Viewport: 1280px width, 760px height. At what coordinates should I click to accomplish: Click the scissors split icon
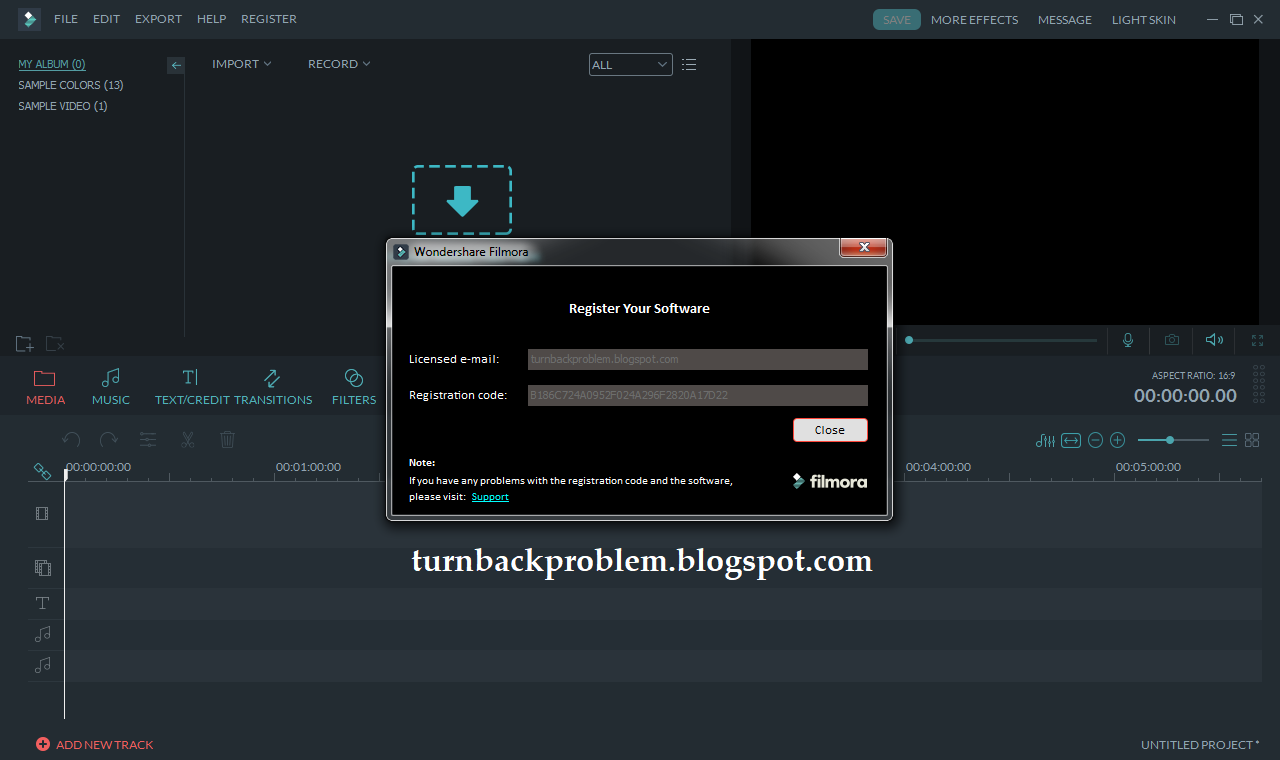pos(187,439)
